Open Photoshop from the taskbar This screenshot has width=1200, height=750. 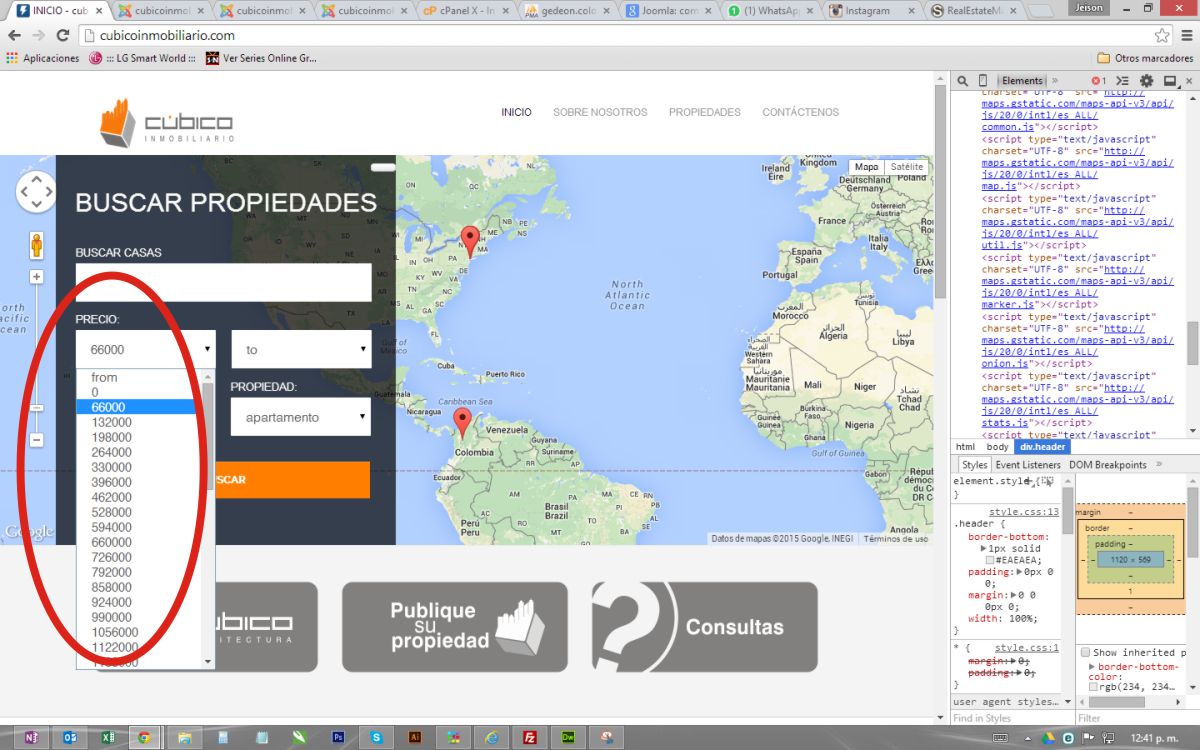(x=339, y=738)
